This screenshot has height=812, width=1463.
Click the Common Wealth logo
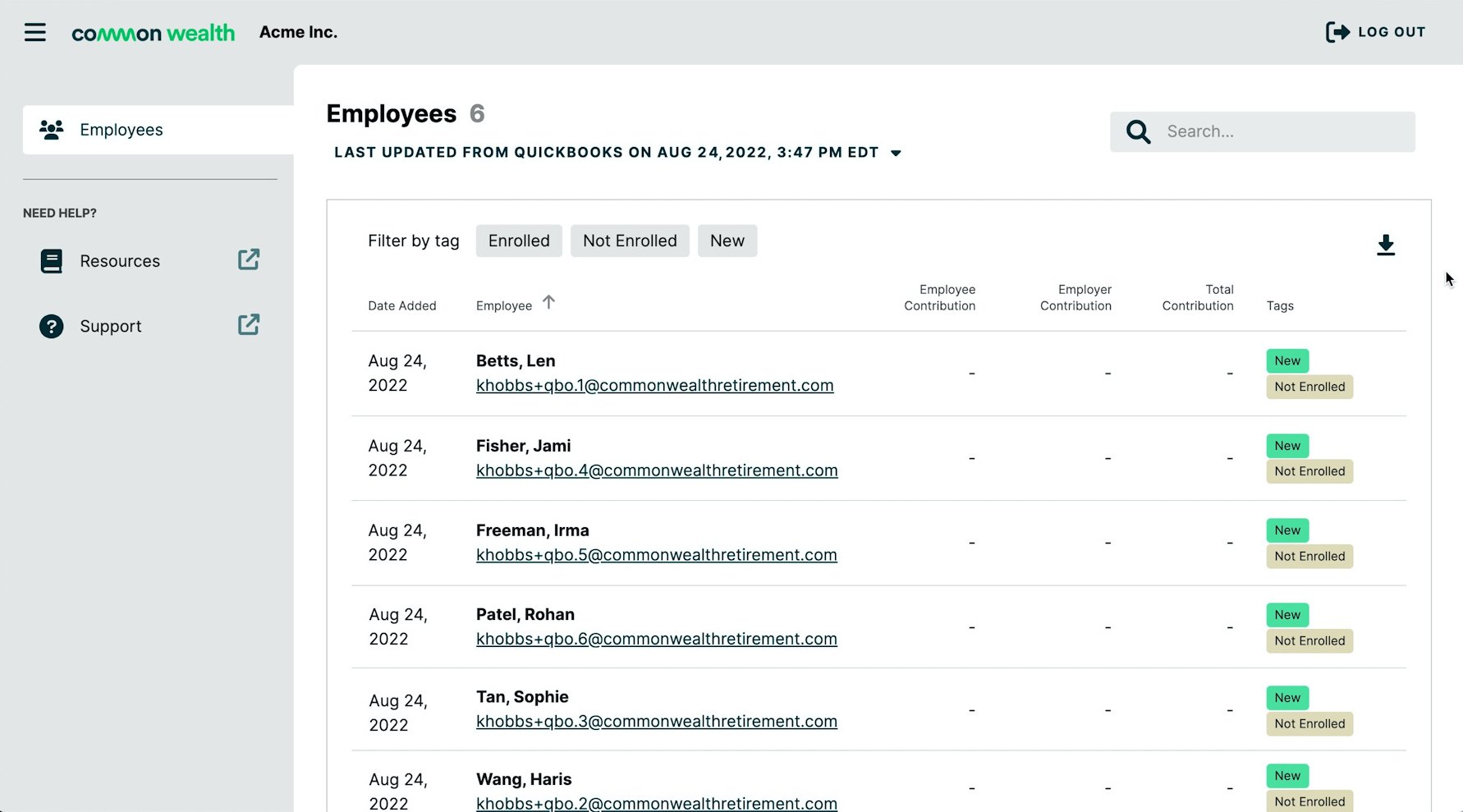click(154, 33)
